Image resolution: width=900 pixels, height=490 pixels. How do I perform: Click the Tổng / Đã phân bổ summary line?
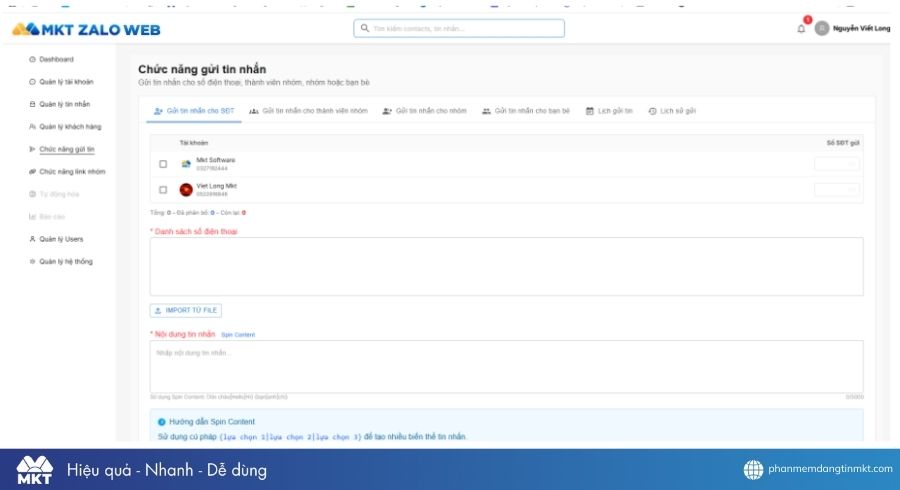198,212
